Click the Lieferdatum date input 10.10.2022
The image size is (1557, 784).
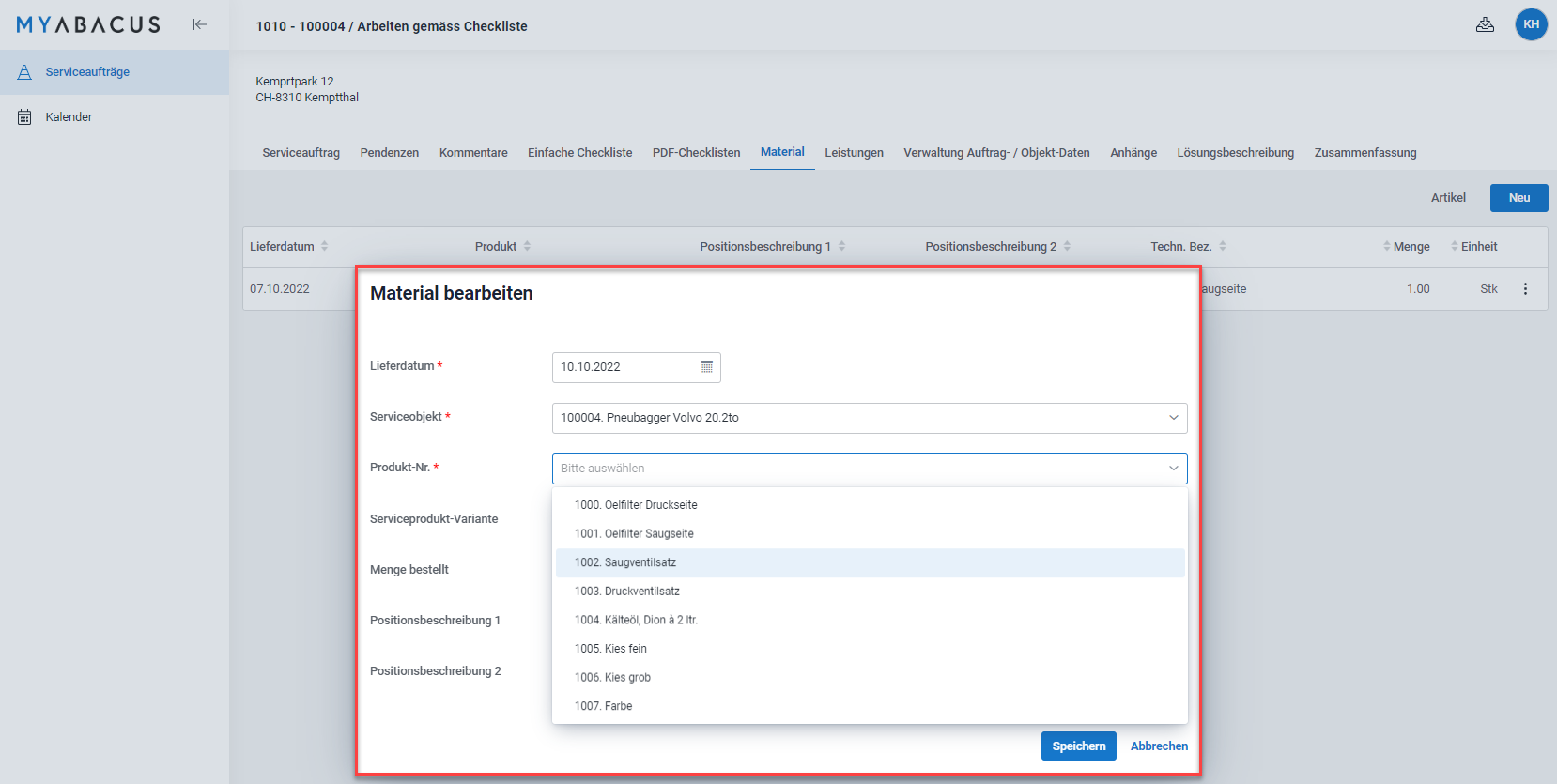tap(637, 367)
